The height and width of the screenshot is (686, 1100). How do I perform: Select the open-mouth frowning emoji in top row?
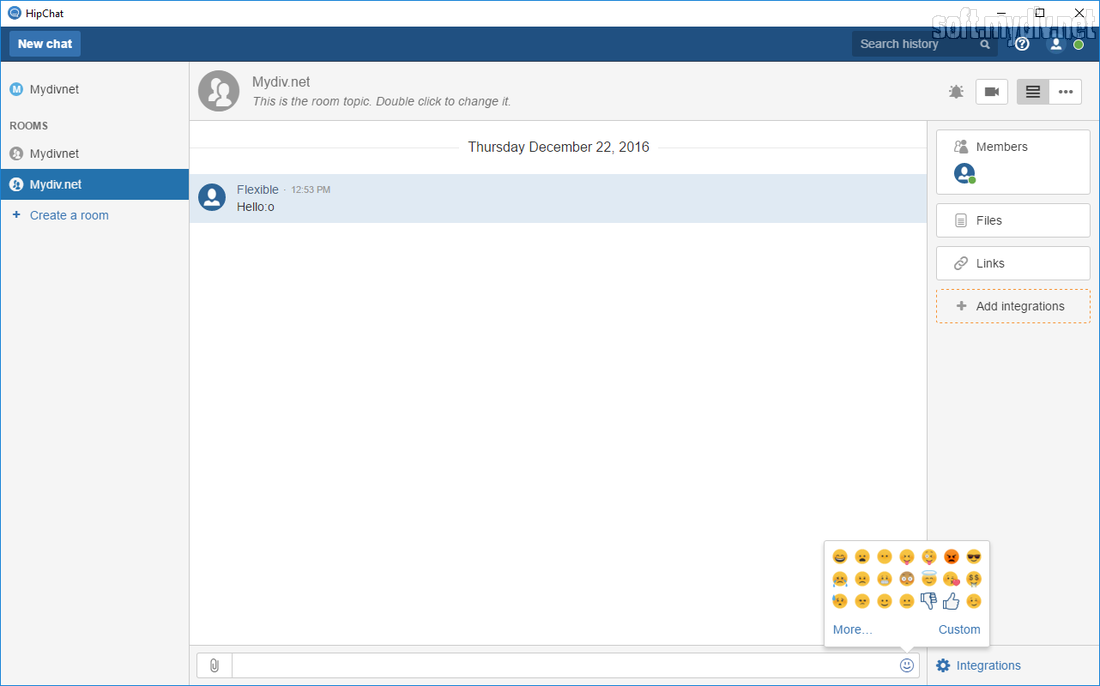pyautogui.click(x=862, y=557)
